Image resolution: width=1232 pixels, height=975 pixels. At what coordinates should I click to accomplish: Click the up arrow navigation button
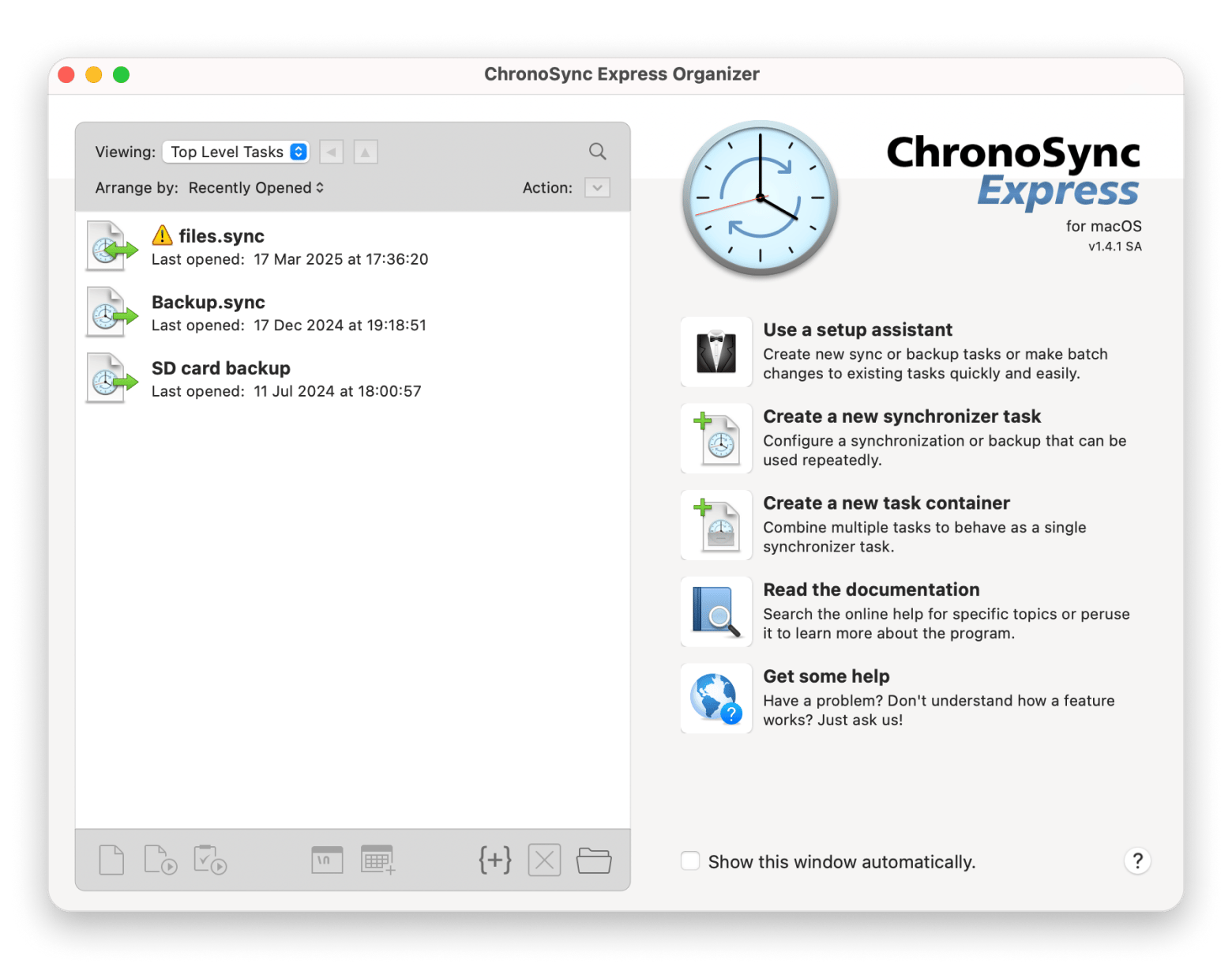[365, 152]
